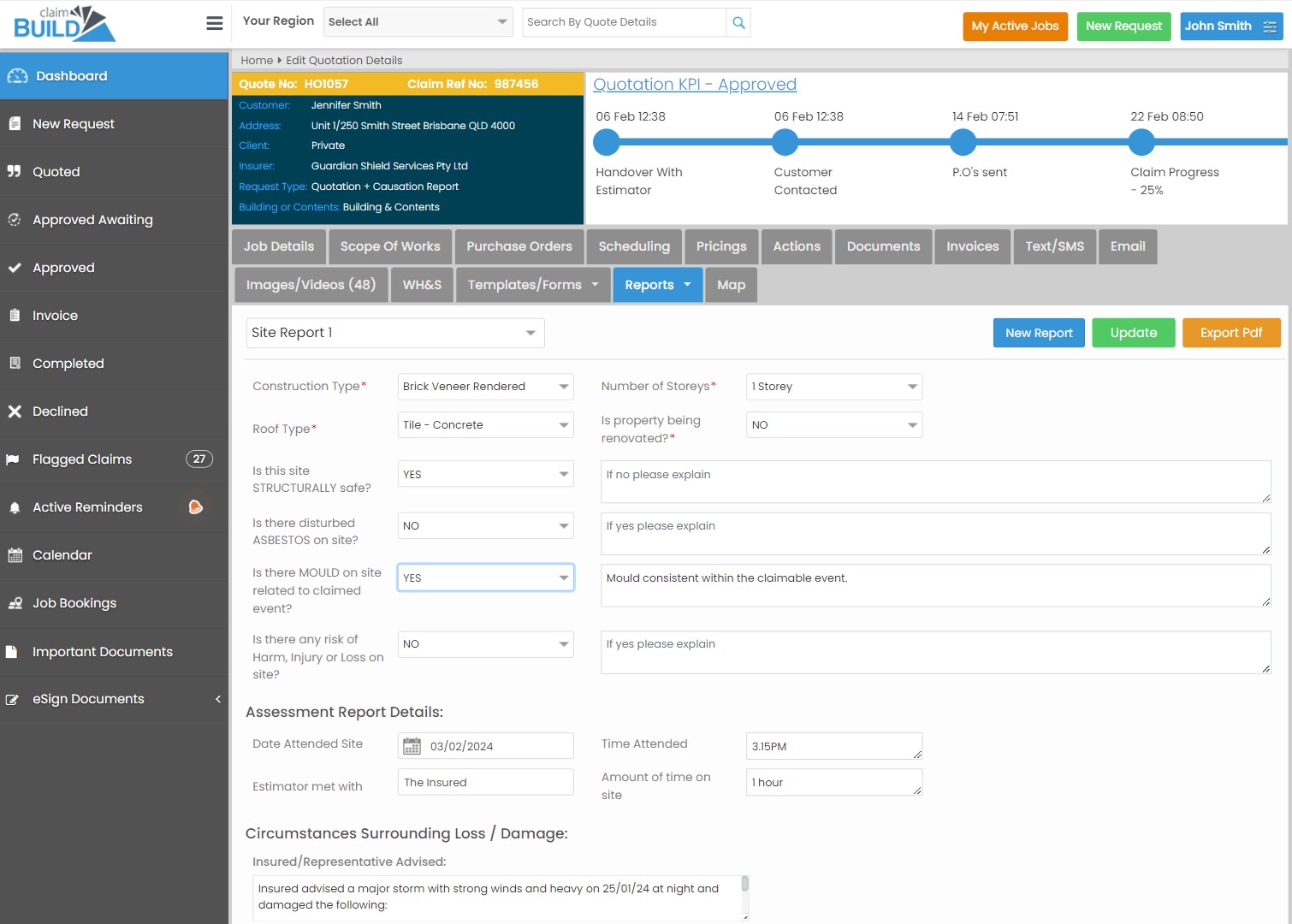Screen dimensions: 1292x924
Task: Open the calendar date picker icon
Action: pyautogui.click(x=412, y=746)
